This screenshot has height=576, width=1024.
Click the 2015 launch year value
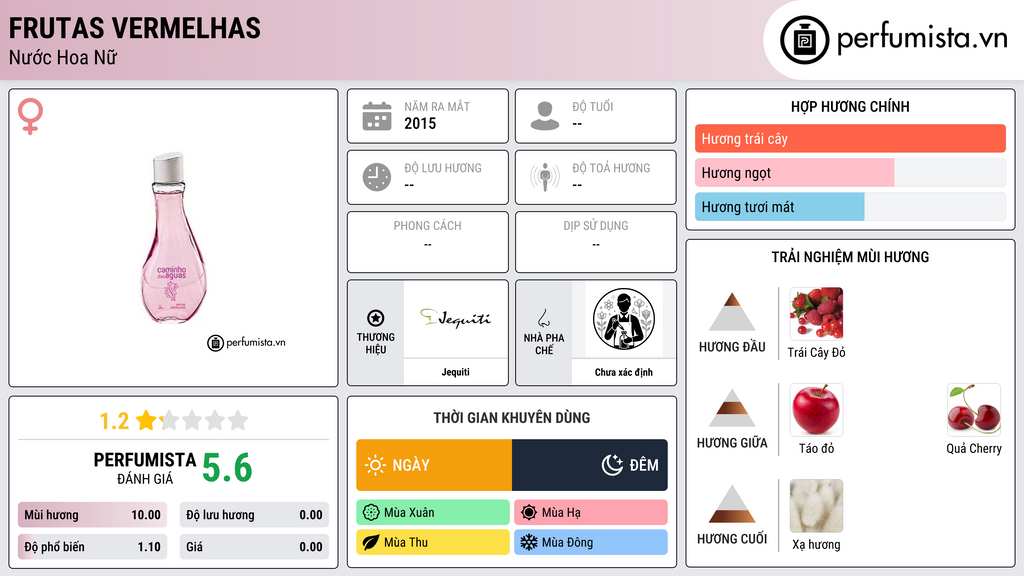pyautogui.click(x=420, y=123)
